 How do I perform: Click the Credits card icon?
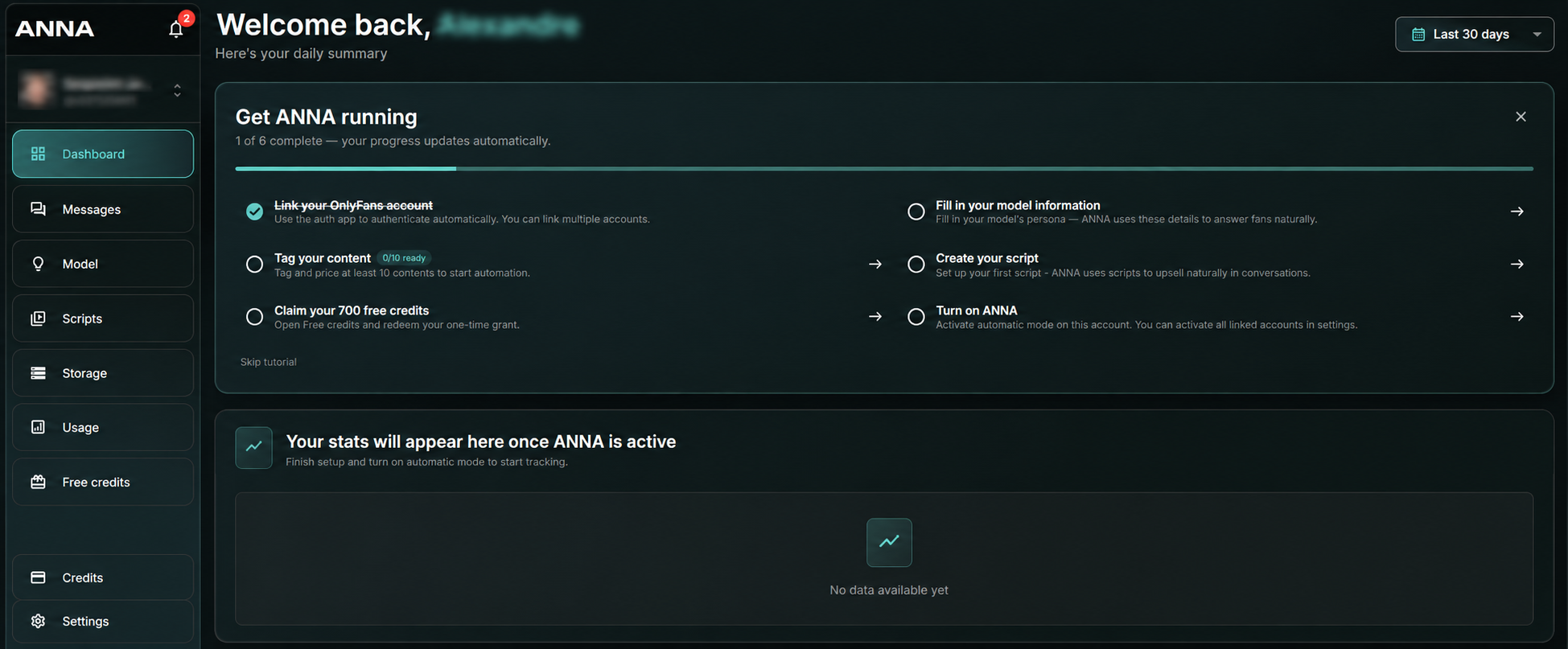click(x=38, y=577)
